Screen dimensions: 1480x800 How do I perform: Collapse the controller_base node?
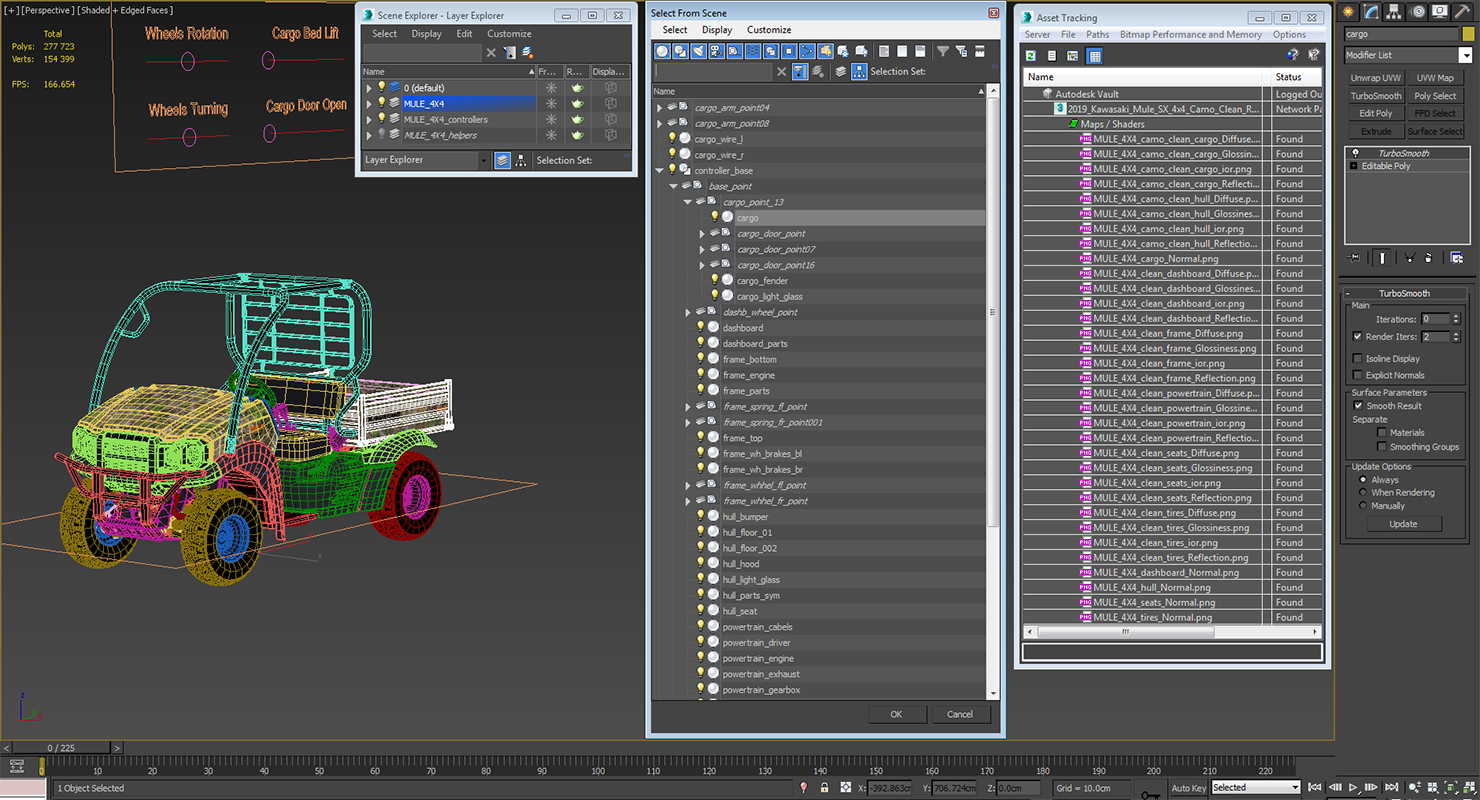(659, 171)
